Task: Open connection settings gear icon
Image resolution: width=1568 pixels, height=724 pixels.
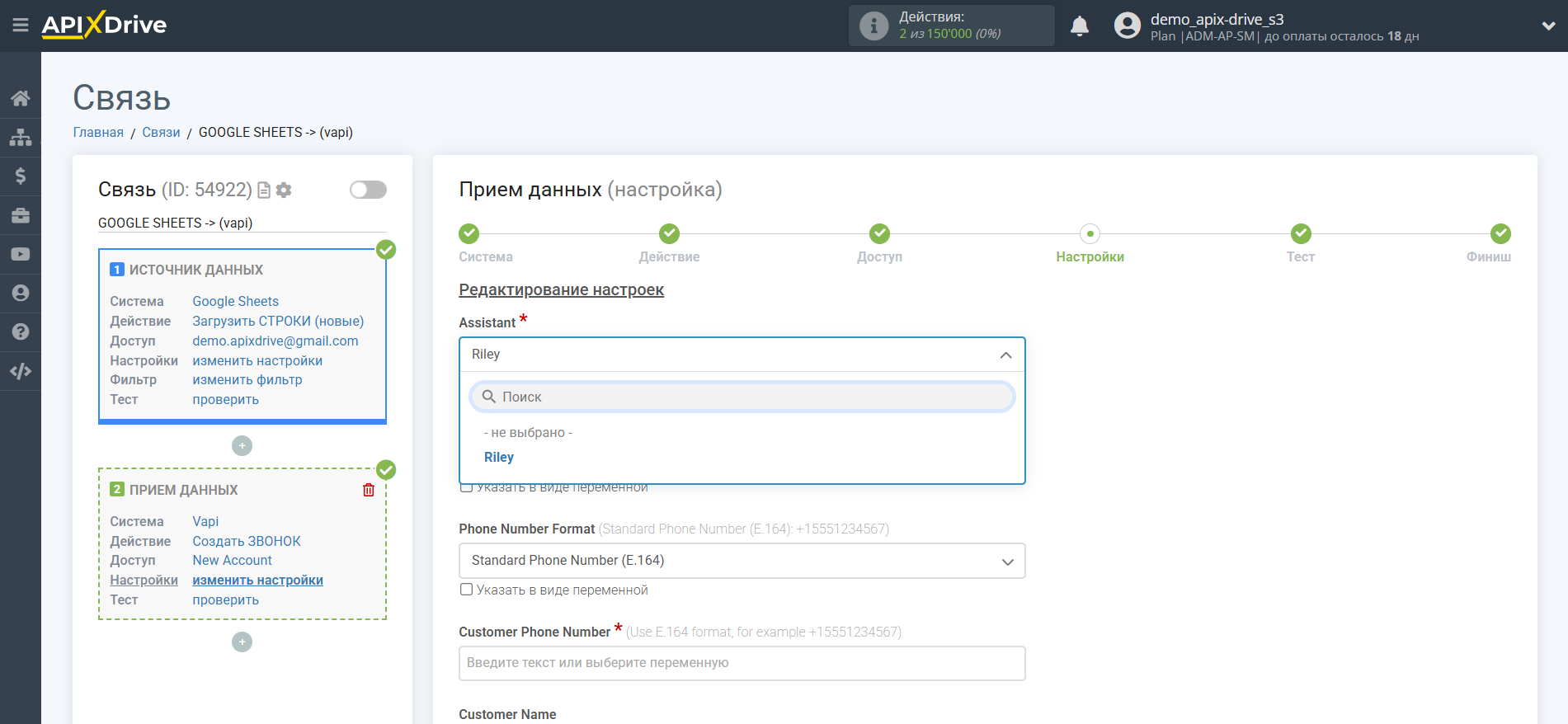Action: click(284, 190)
